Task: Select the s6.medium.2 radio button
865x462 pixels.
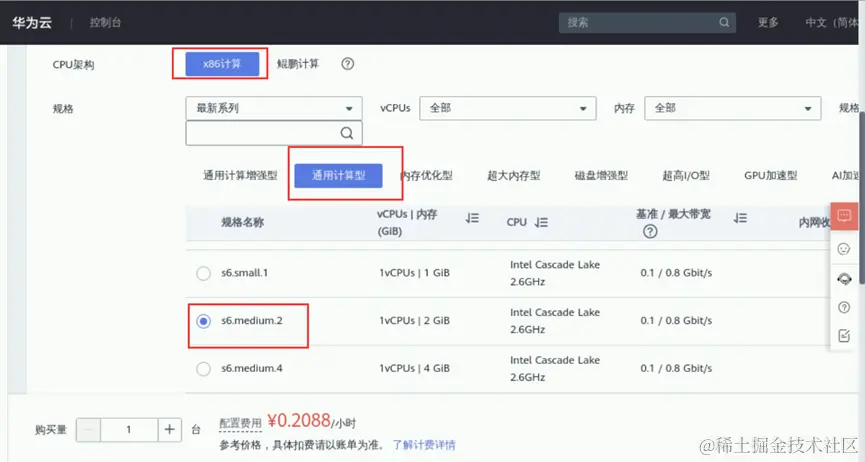Action: pos(204,321)
